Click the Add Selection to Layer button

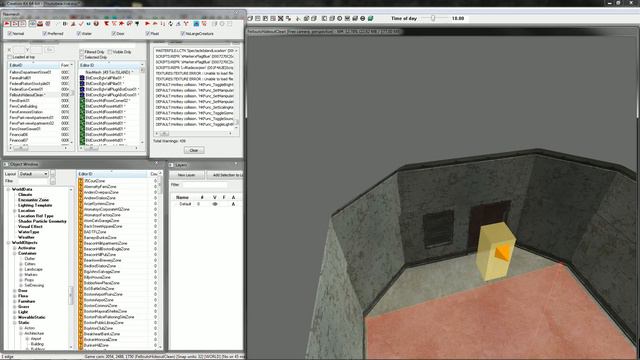[x=225, y=175]
